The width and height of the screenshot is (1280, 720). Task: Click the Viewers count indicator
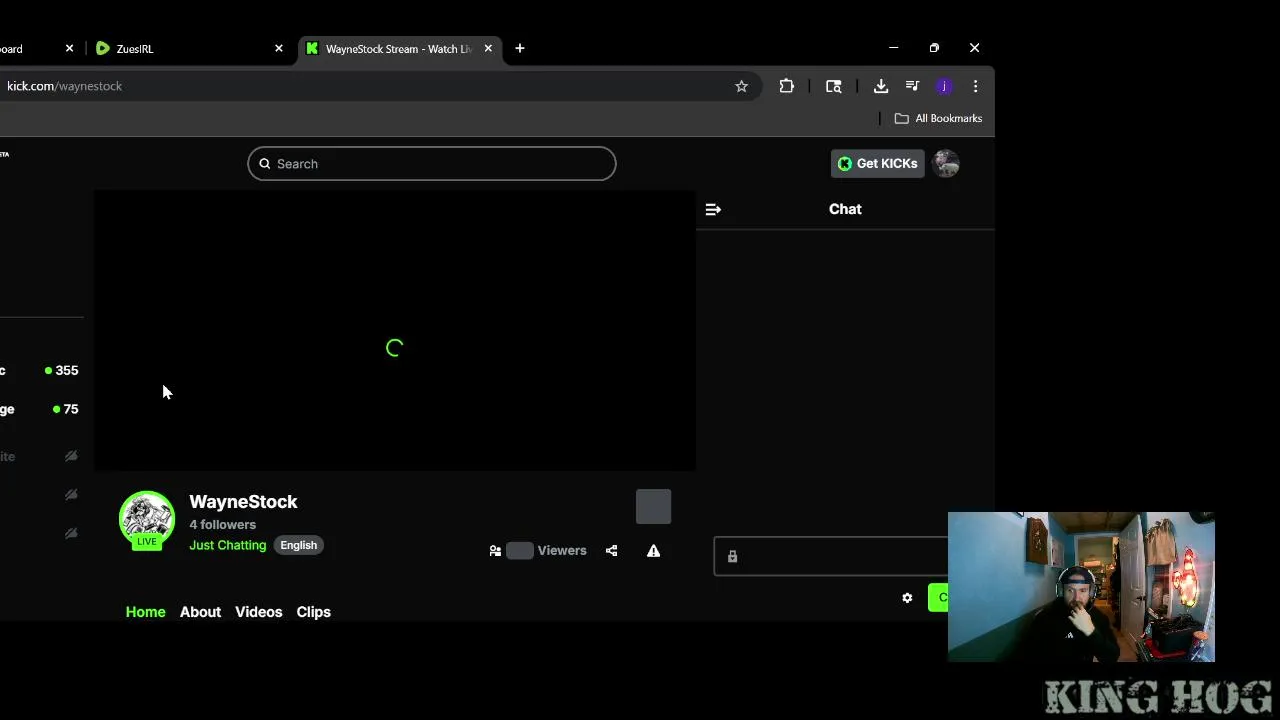click(x=538, y=550)
